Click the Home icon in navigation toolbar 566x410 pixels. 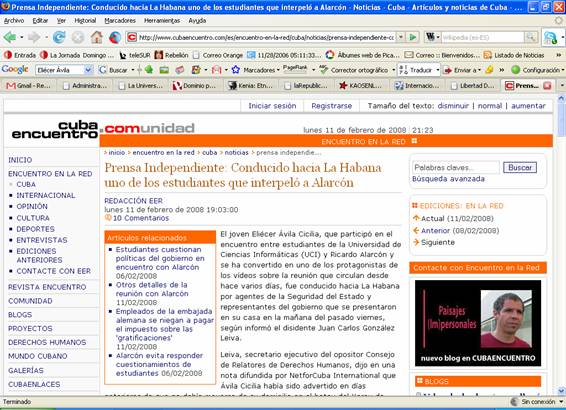[96, 37]
